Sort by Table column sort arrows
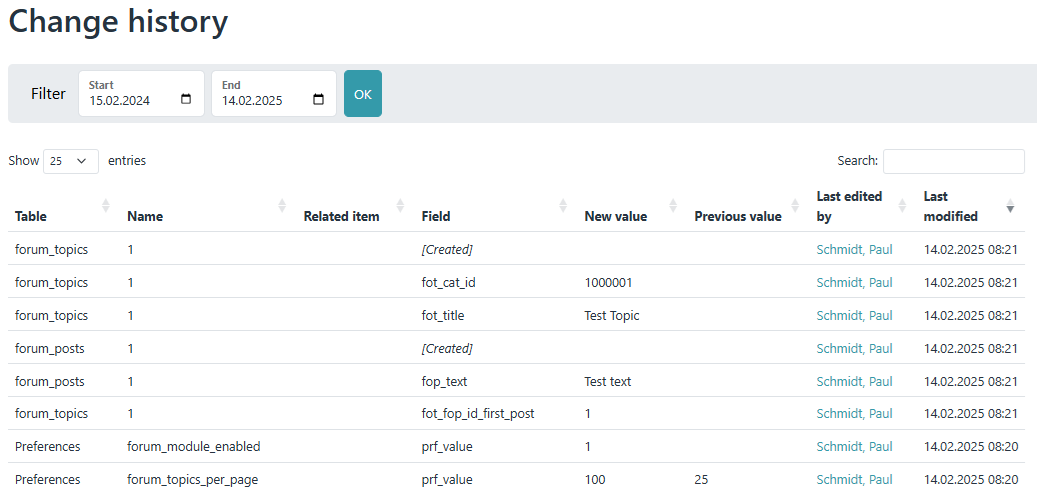Image resolution: width=1037 pixels, height=493 pixels. pyautogui.click(x=106, y=206)
